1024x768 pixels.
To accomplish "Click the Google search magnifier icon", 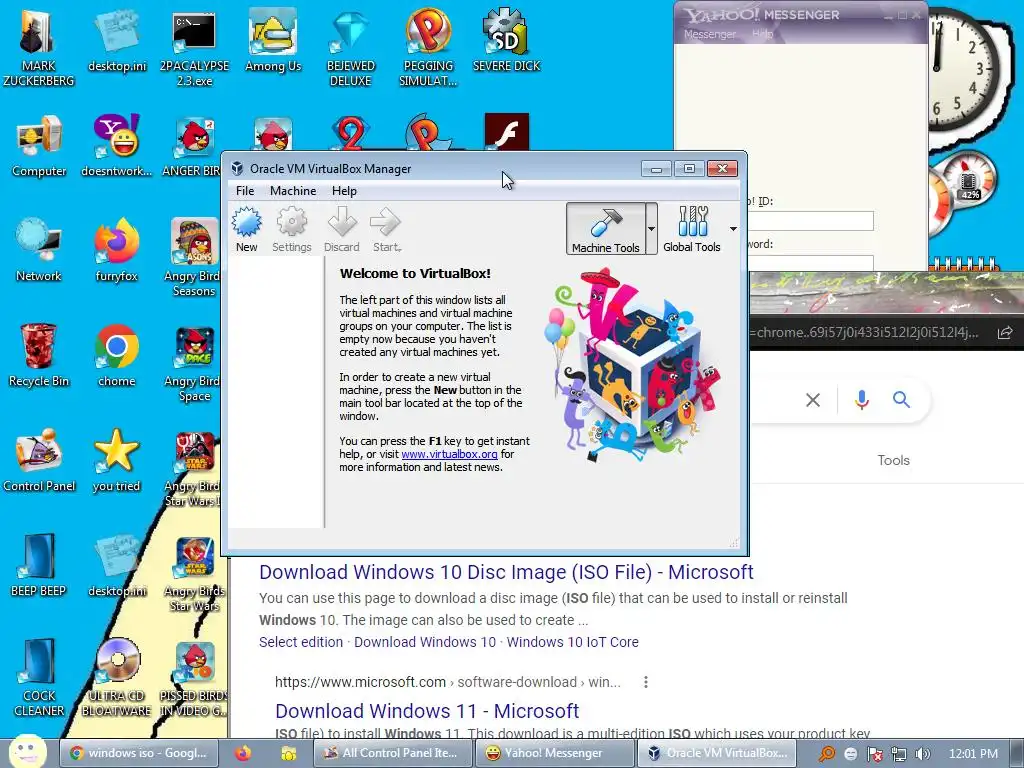I will click(902, 400).
